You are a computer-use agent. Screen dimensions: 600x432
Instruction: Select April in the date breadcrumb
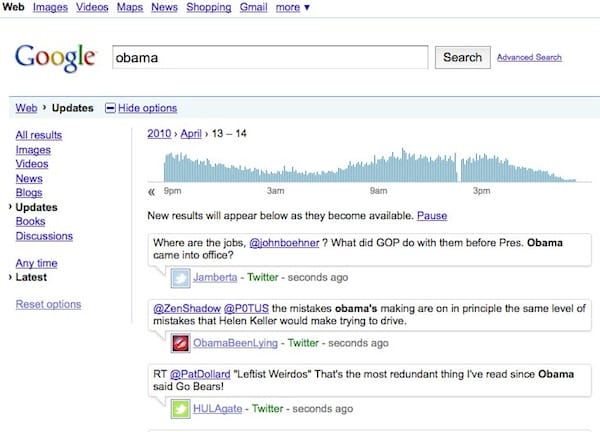(192, 133)
